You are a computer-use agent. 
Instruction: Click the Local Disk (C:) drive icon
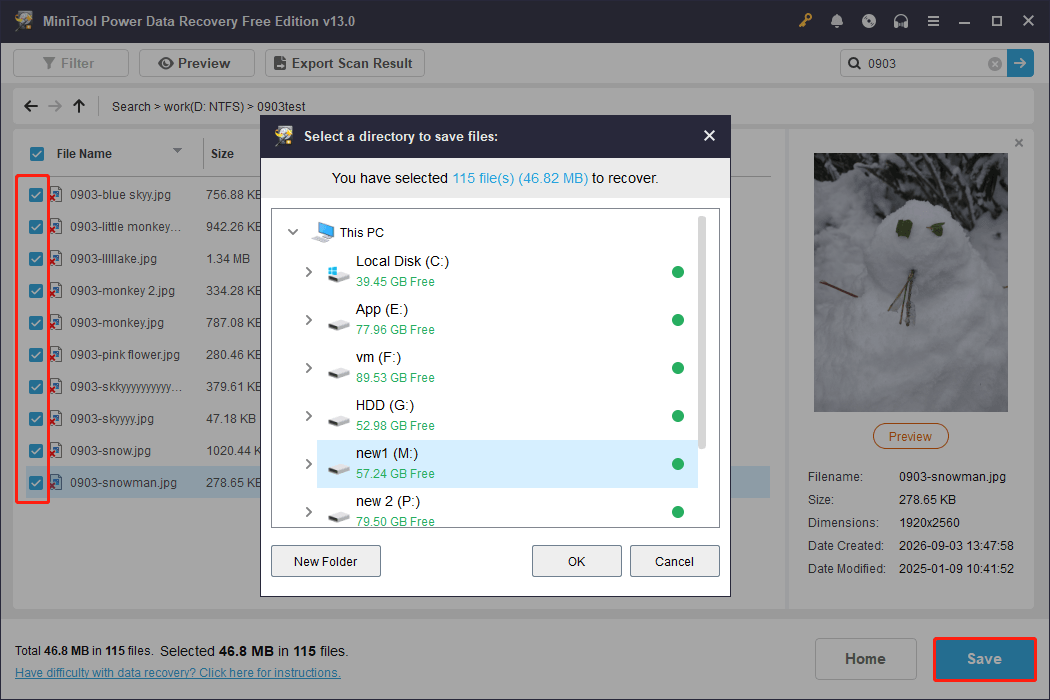[338, 273]
